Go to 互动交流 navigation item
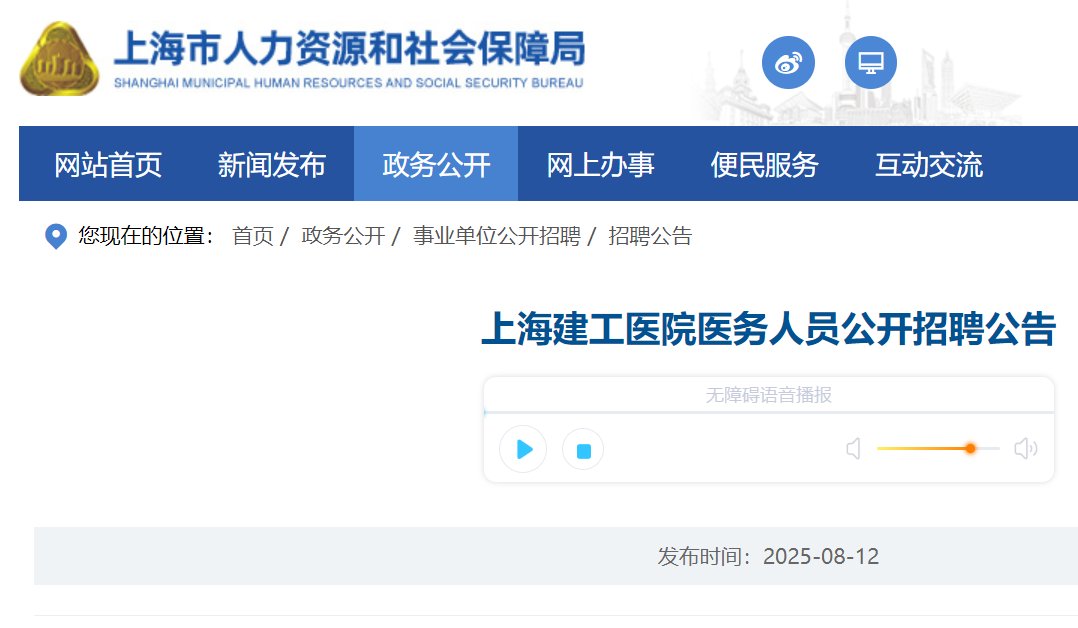 929,165
